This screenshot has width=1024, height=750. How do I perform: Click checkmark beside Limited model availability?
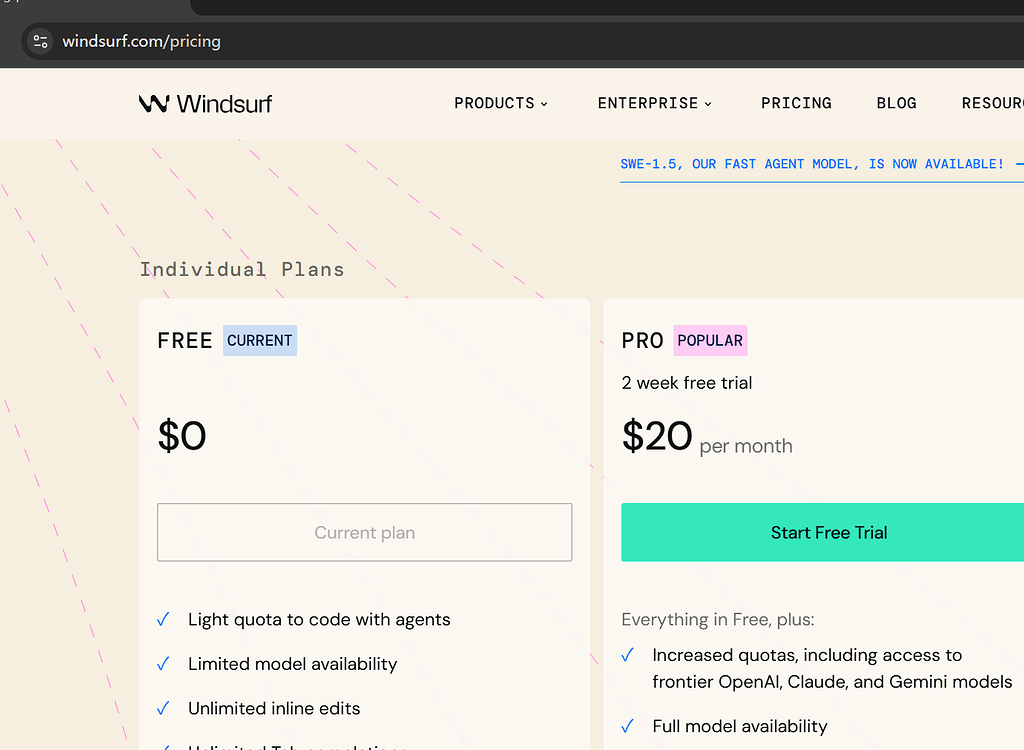click(x=163, y=664)
